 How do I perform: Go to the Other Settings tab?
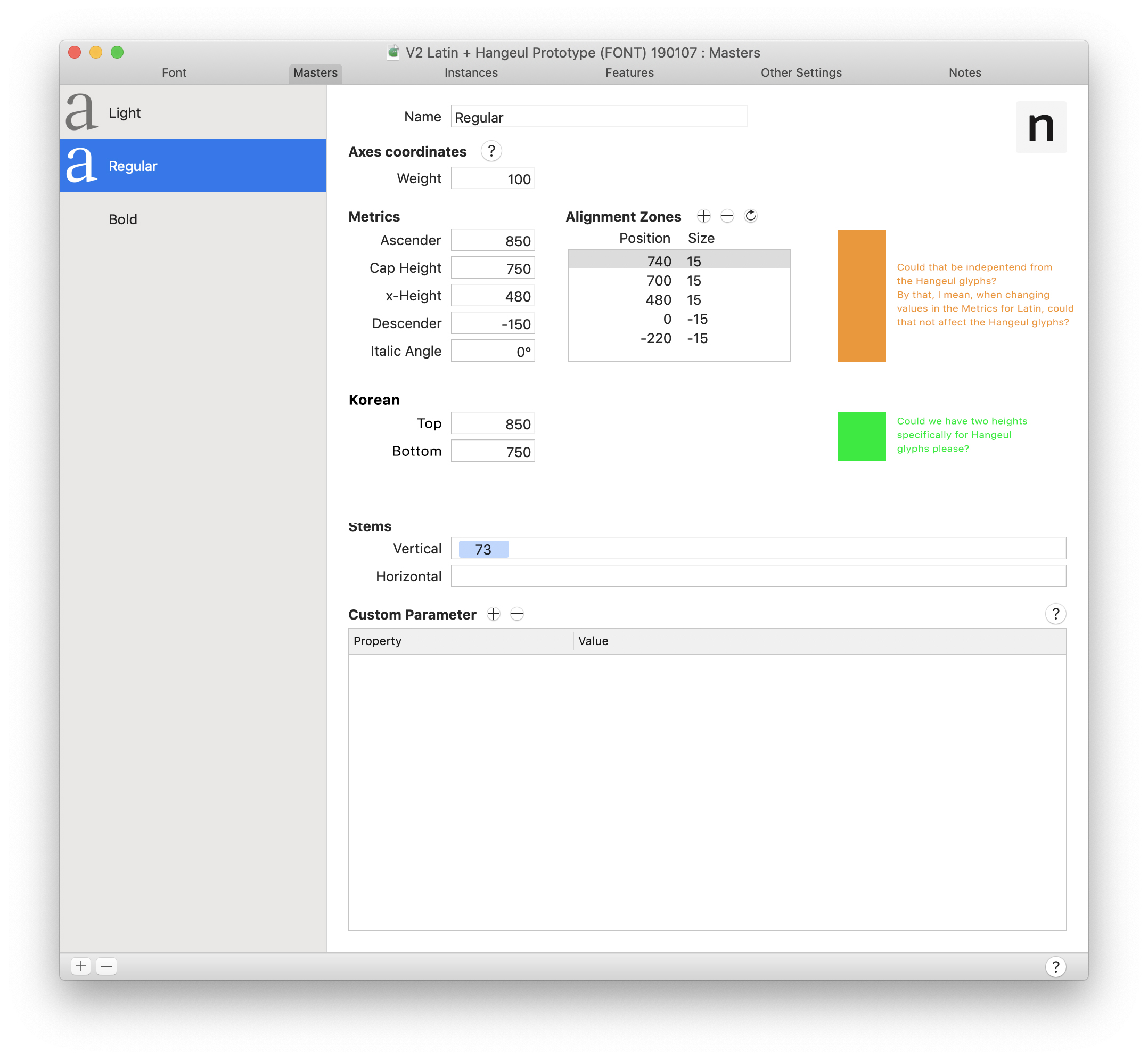coord(801,73)
